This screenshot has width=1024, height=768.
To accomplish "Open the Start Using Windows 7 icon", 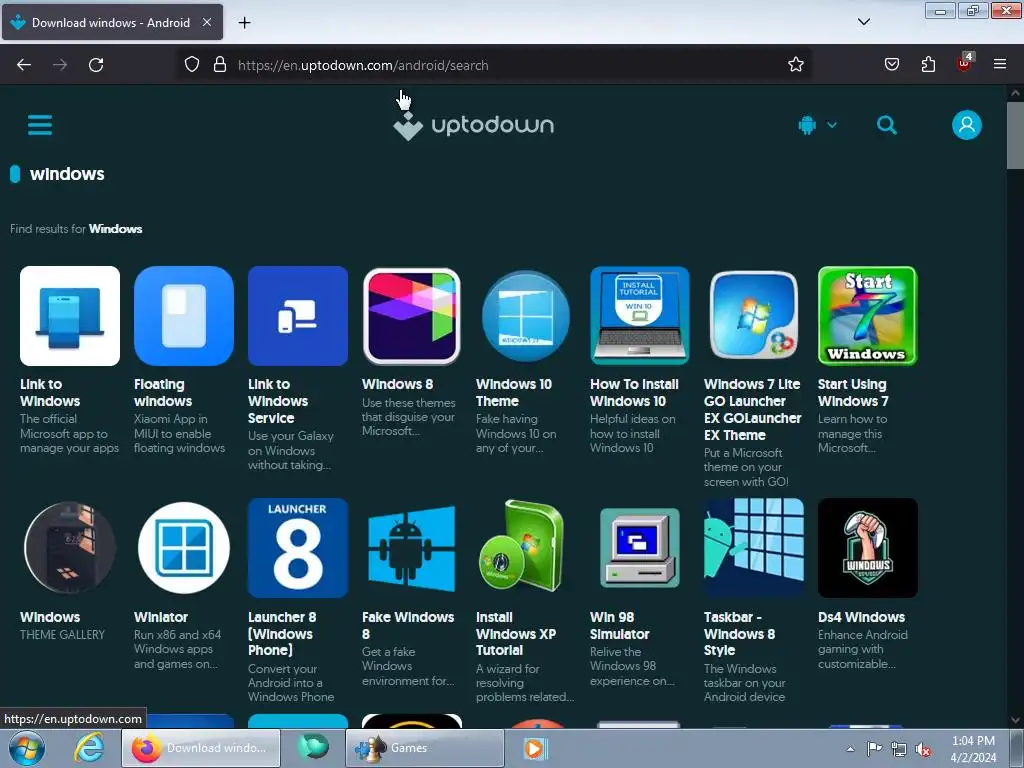I will tap(868, 316).
